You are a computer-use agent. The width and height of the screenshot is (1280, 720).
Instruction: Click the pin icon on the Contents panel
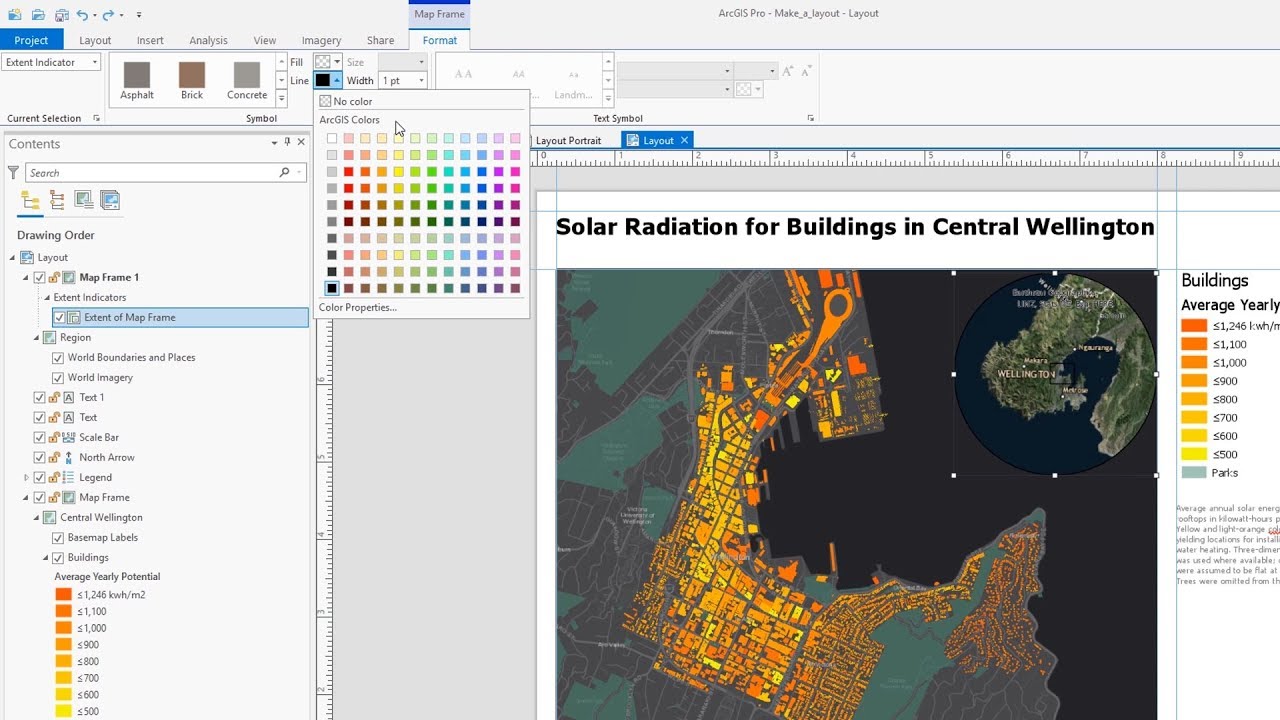tap(287, 142)
